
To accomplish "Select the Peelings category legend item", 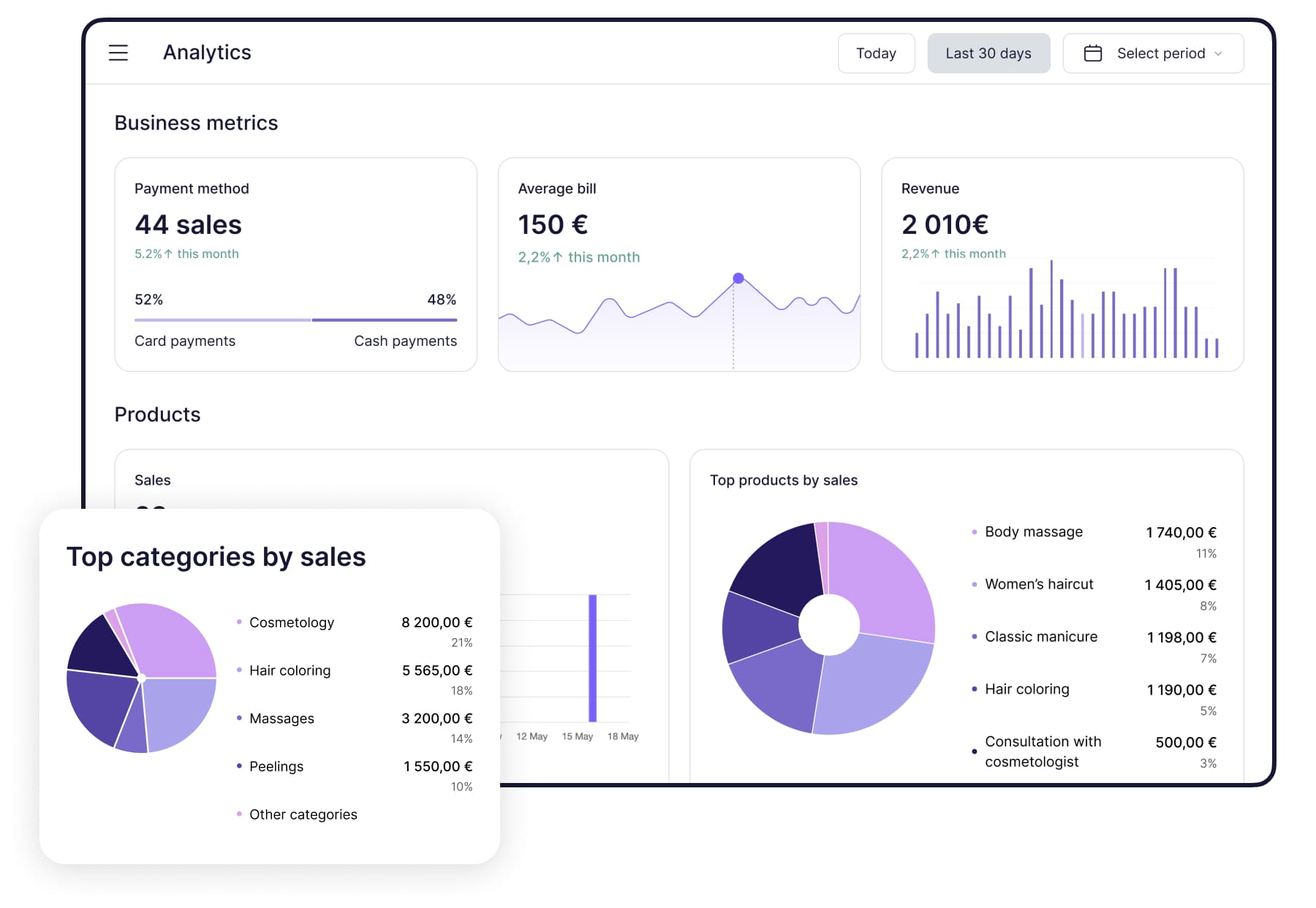I will tap(276, 766).
